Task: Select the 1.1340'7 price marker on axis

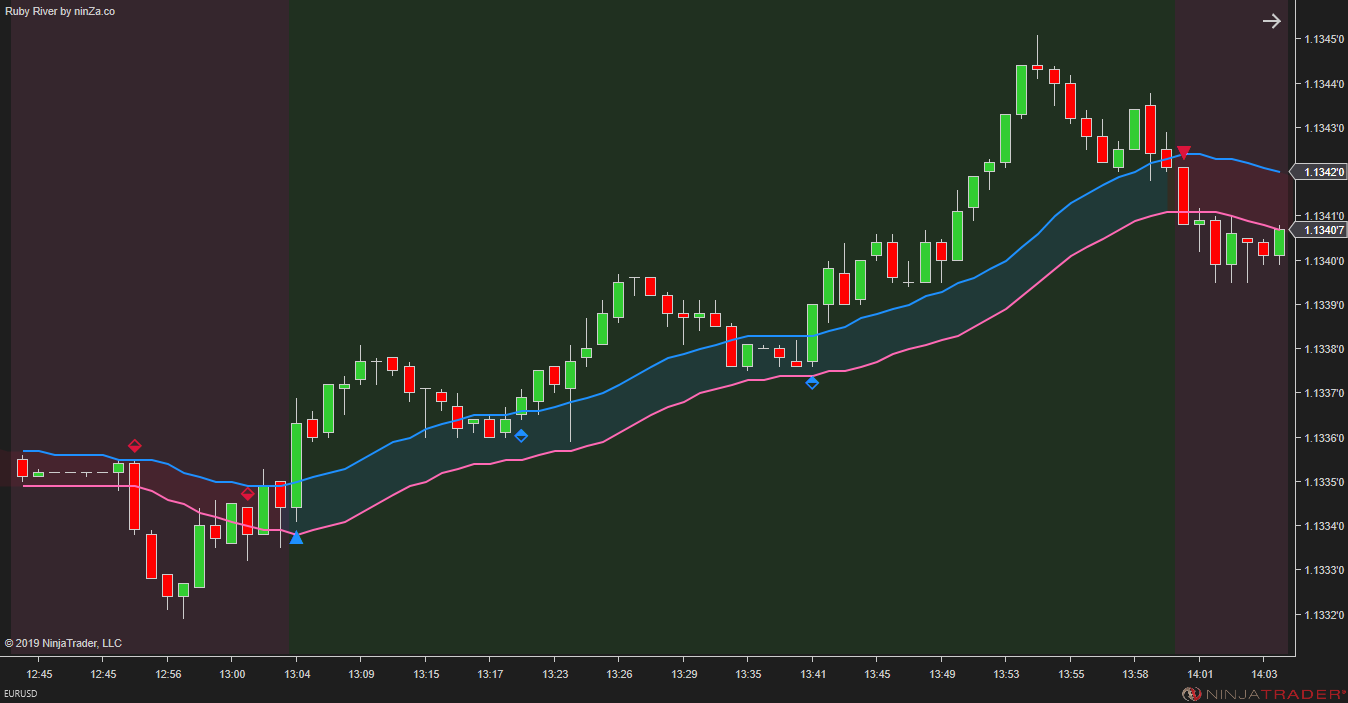Action: coord(1322,229)
